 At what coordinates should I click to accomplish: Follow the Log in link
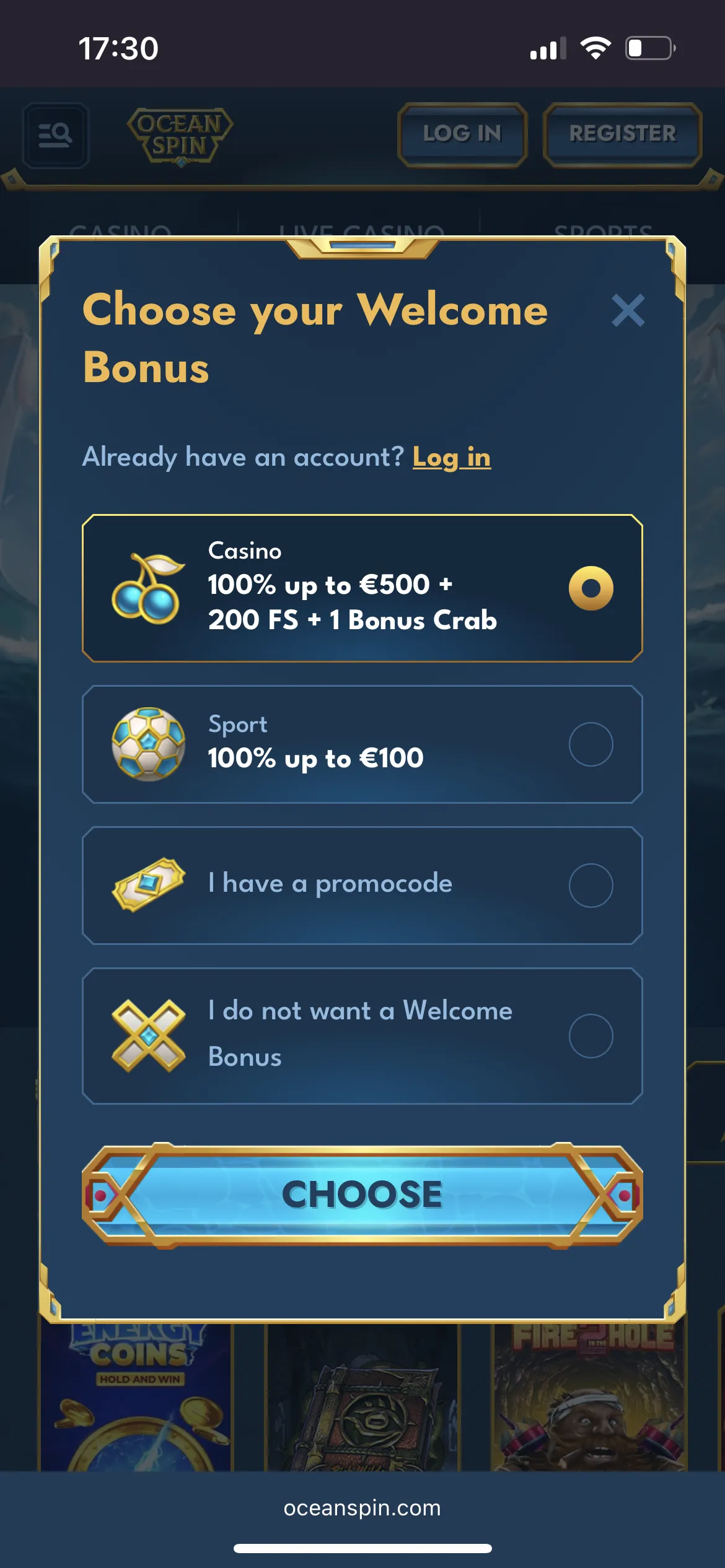point(451,458)
